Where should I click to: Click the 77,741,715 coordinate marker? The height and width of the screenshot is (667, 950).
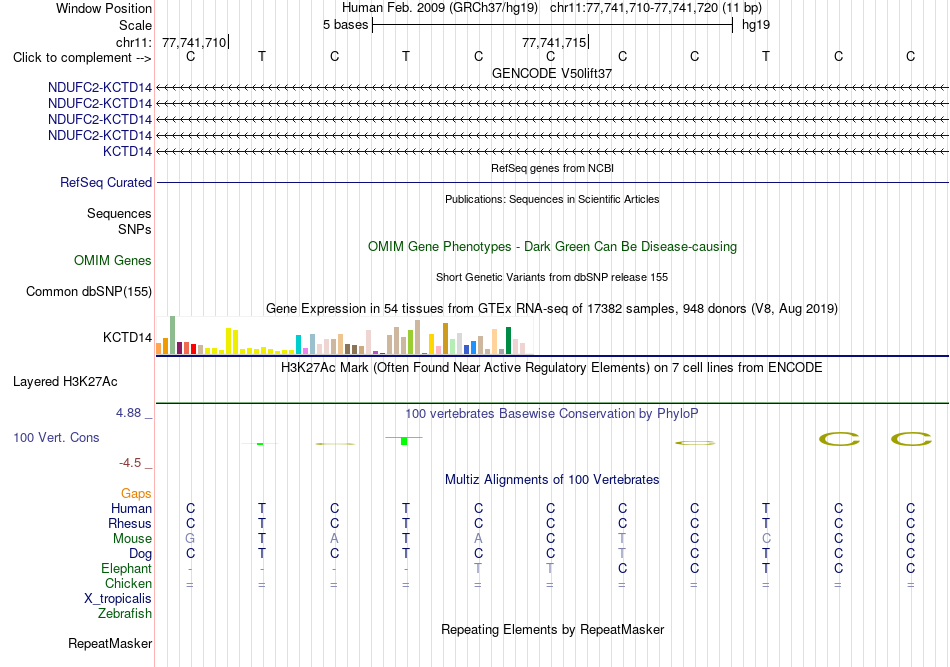click(554, 42)
